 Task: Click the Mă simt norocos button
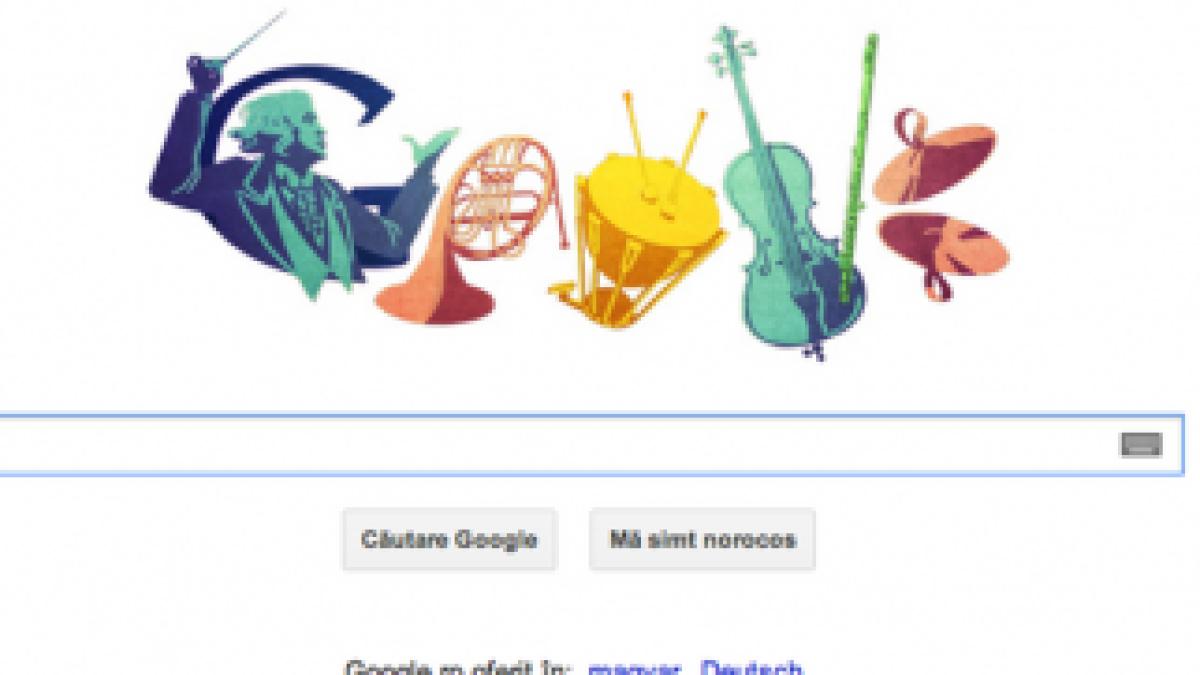702,540
